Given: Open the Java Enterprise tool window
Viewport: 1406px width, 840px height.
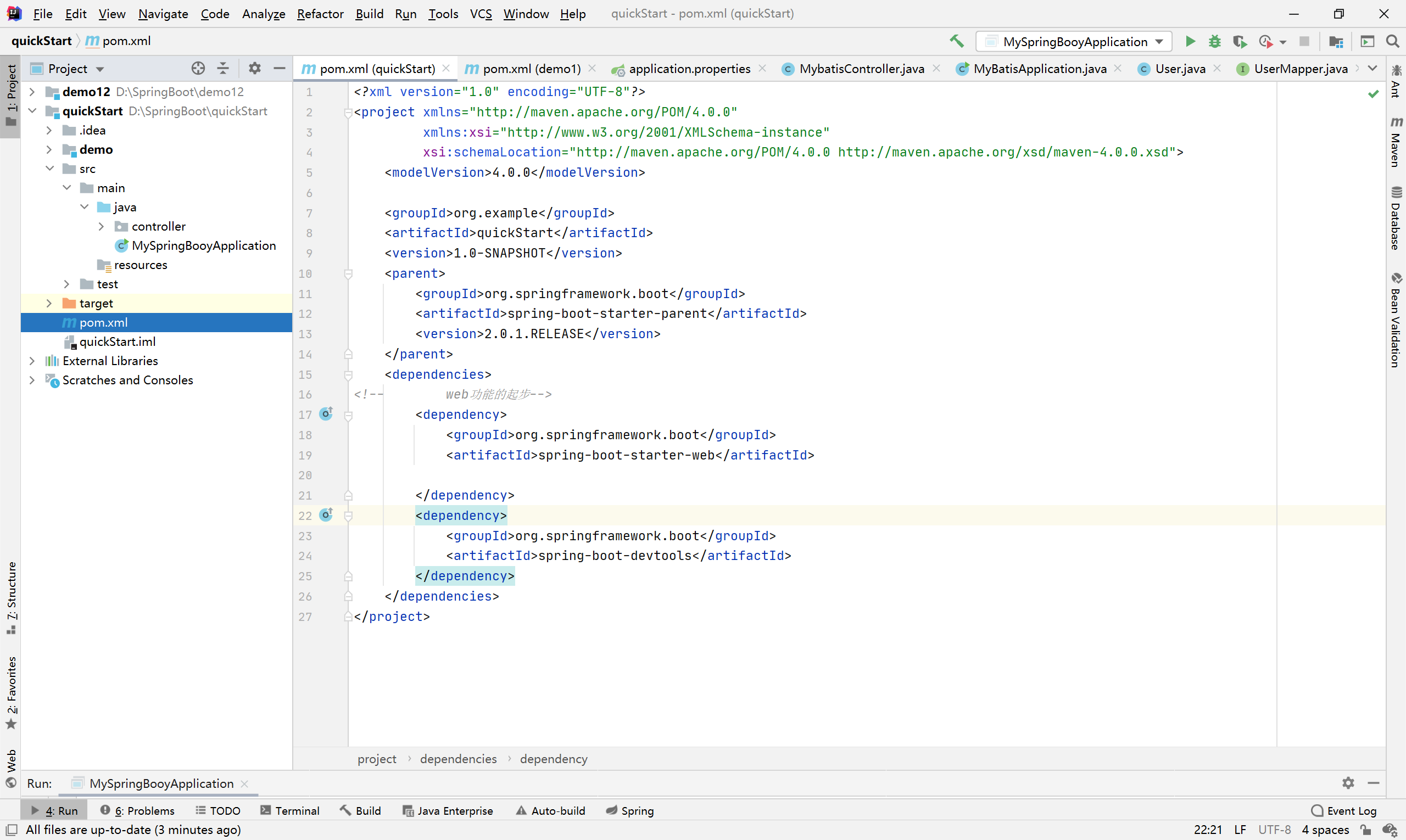Looking at the screenshot, I should tap(447, 810).
